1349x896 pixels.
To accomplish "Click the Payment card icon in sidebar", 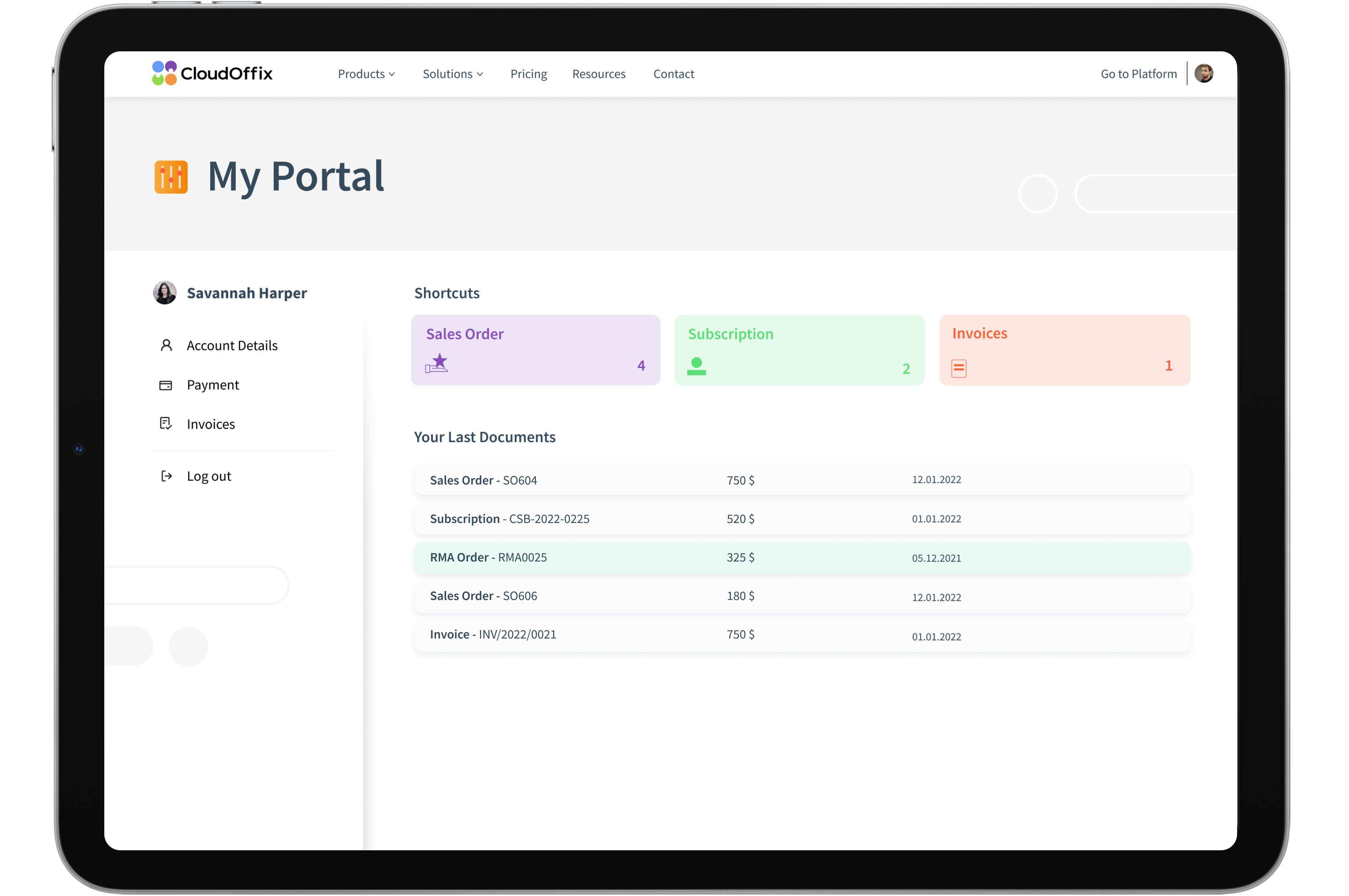I will coord(166,385).
